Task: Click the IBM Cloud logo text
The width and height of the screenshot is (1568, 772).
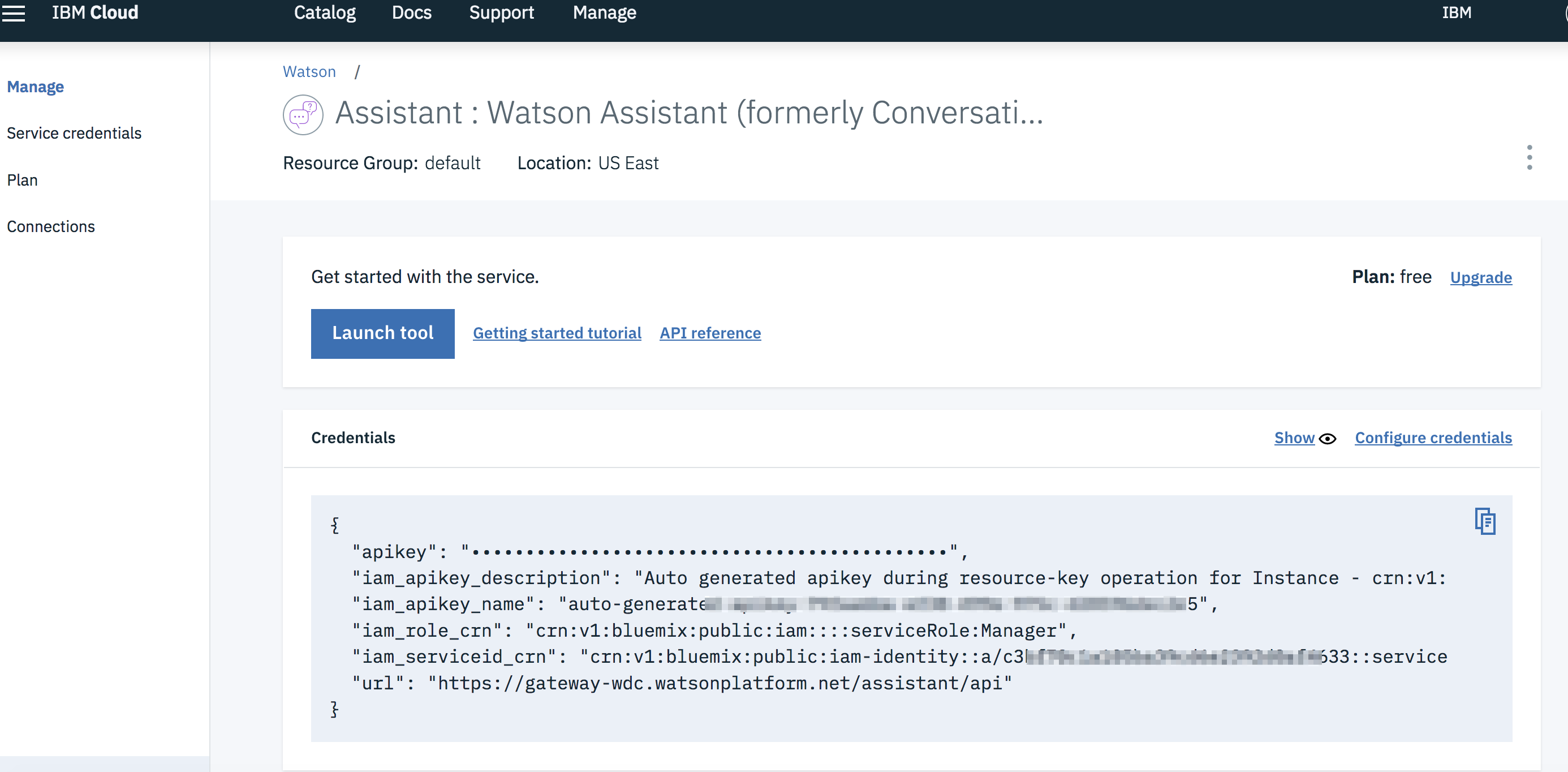Action: (95, 13)
